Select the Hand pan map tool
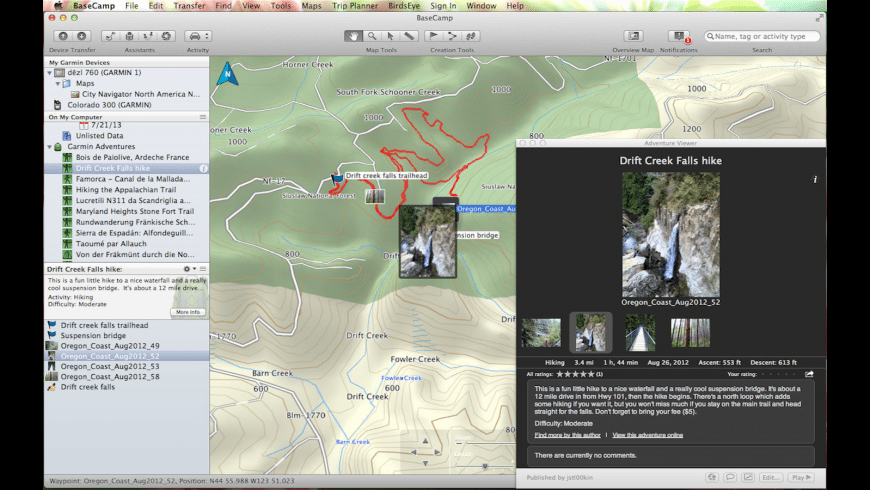Viewport: 870px width, 490px height. click(x=353, y=36)
